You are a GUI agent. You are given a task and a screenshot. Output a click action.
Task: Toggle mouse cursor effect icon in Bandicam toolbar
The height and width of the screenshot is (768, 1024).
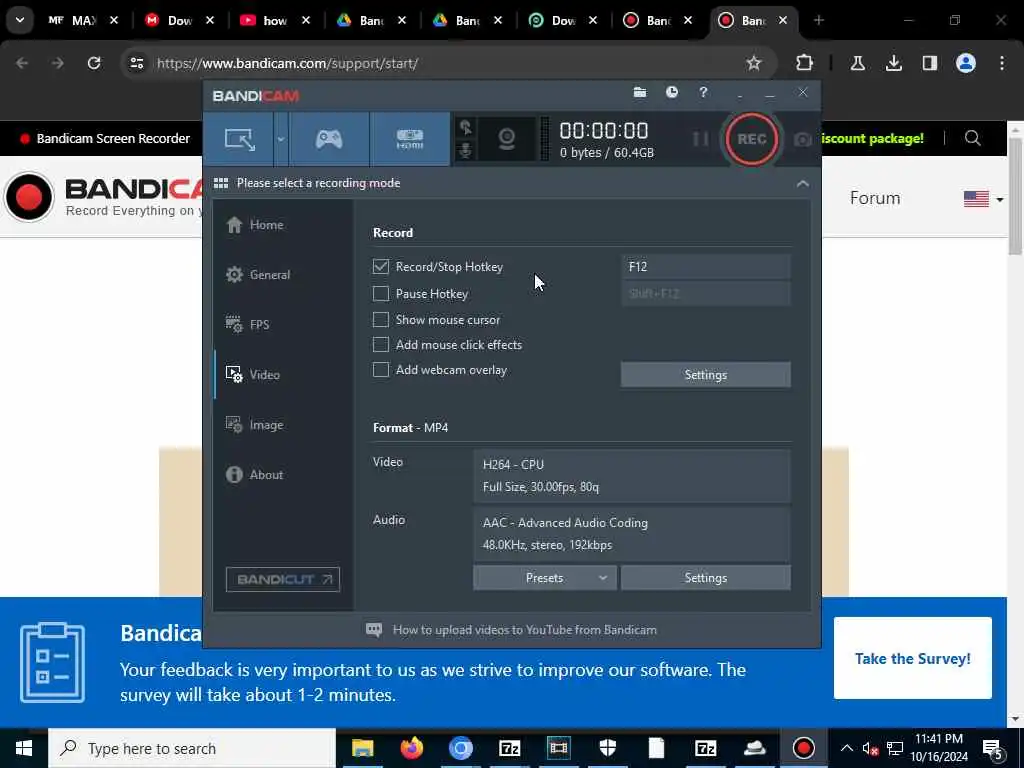click(466, 127)
